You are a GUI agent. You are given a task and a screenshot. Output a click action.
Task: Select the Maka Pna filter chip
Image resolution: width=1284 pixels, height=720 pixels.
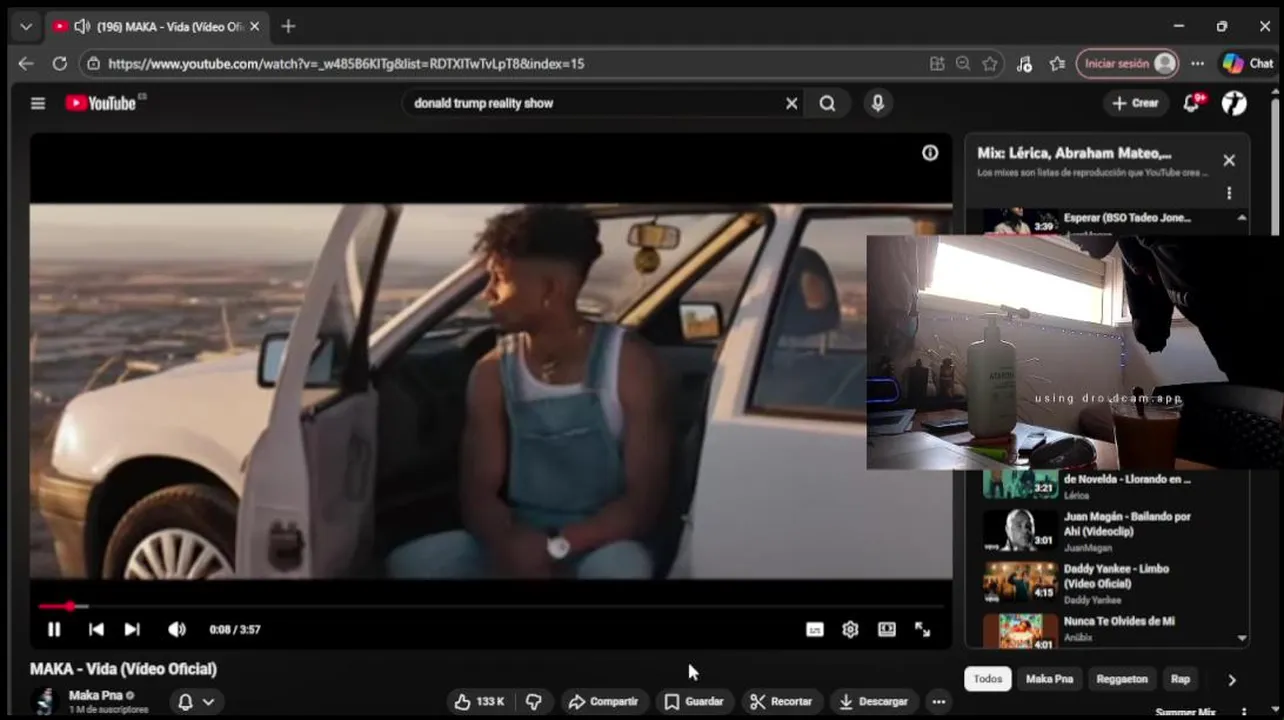pos(1049,679)
